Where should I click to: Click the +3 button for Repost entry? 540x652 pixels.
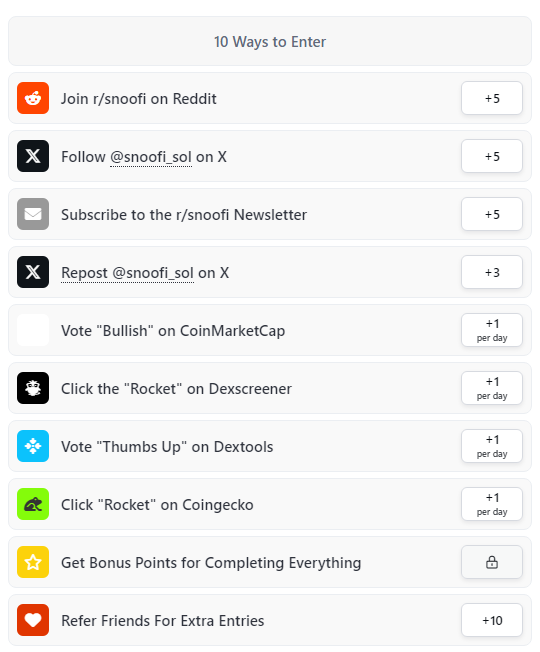pos(492,272)
